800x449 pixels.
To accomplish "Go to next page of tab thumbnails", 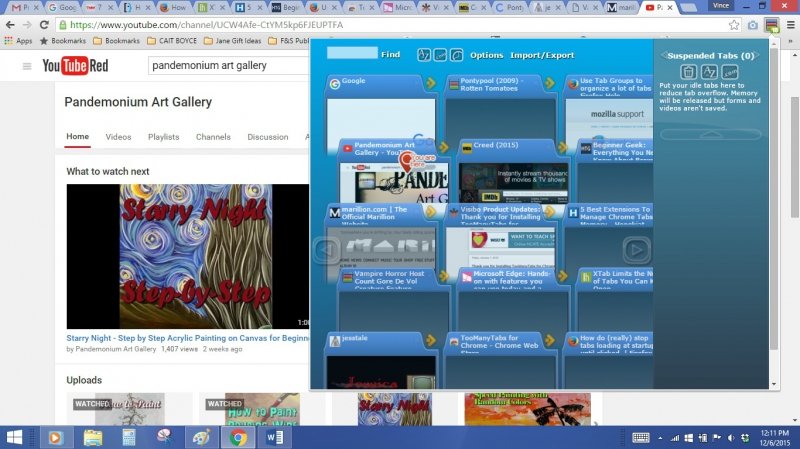I will tap(636, 250).
